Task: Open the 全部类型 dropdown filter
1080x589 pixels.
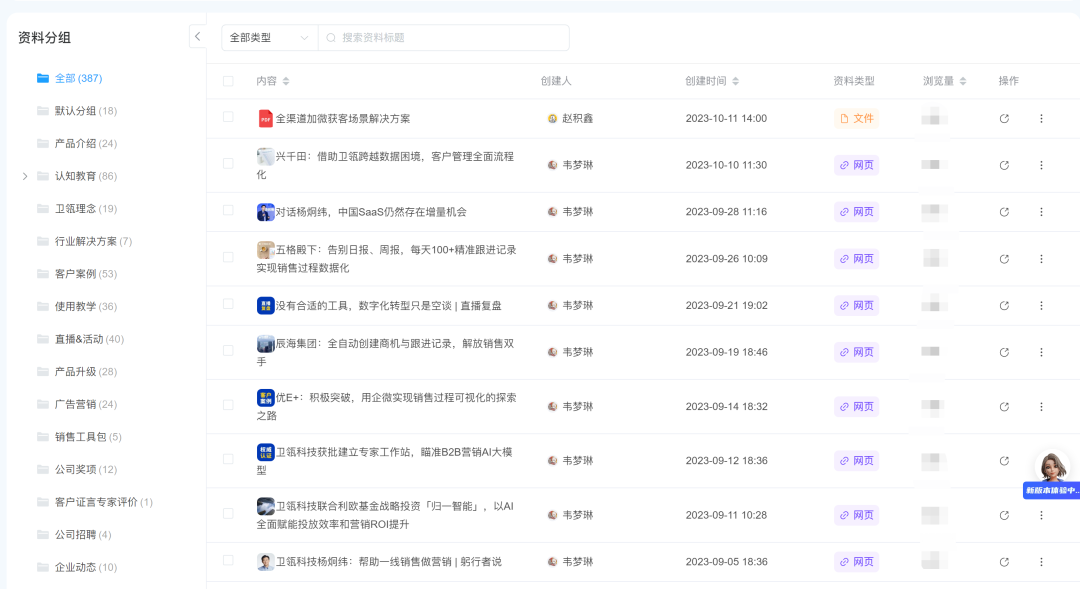Action: tap(269, 38)
